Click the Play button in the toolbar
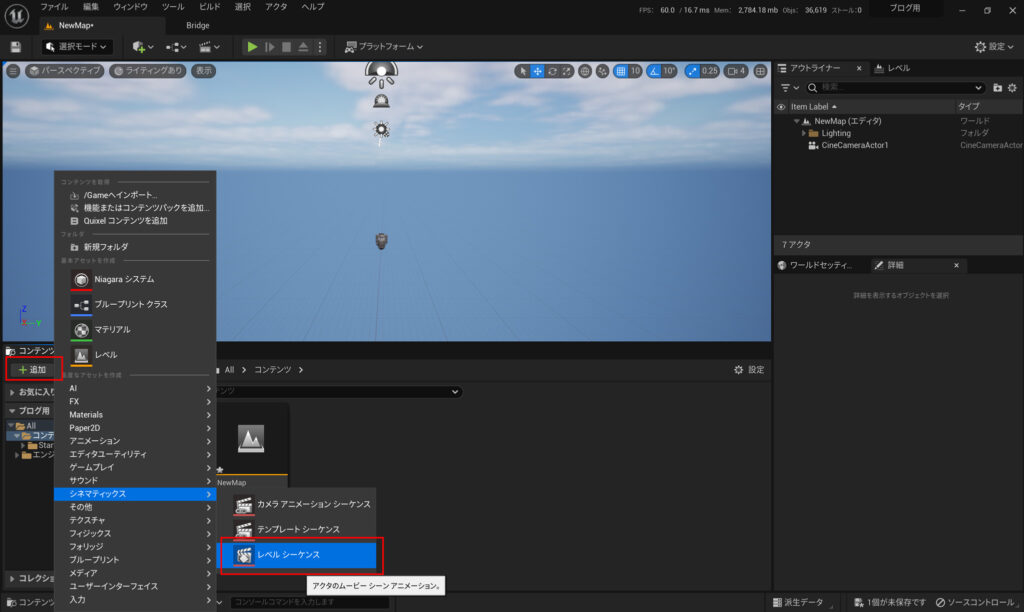 pos(252,47)
